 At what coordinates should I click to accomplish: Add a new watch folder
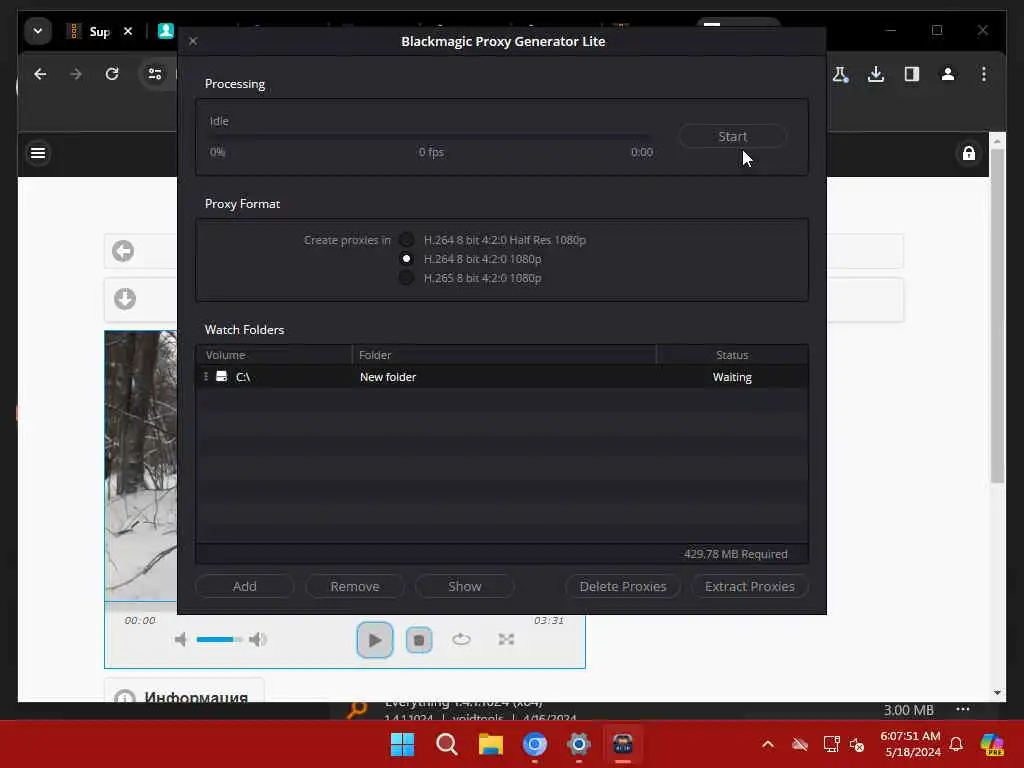tap(244, 586)
